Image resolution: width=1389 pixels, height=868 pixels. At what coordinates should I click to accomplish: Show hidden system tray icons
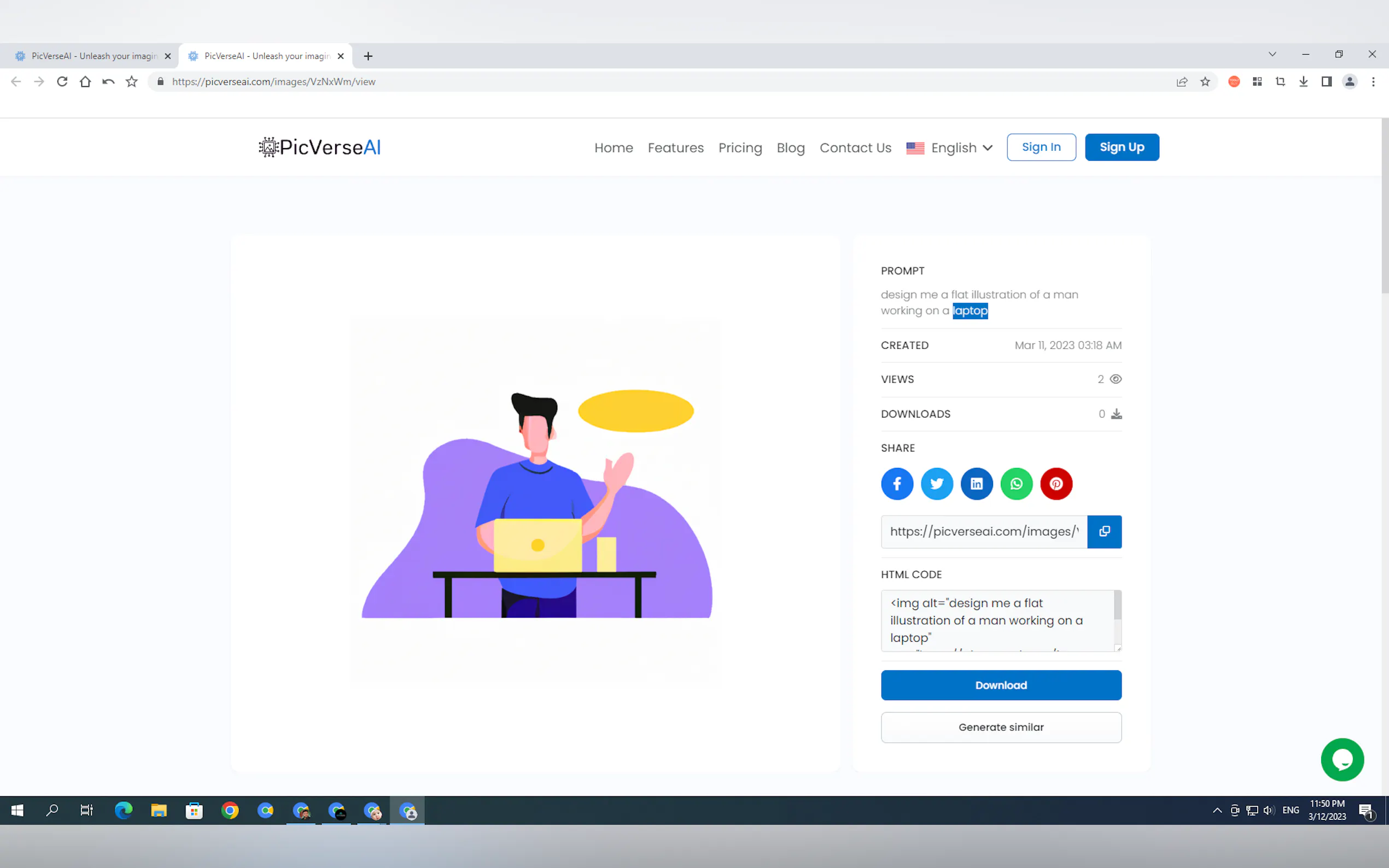(1217, 810)
